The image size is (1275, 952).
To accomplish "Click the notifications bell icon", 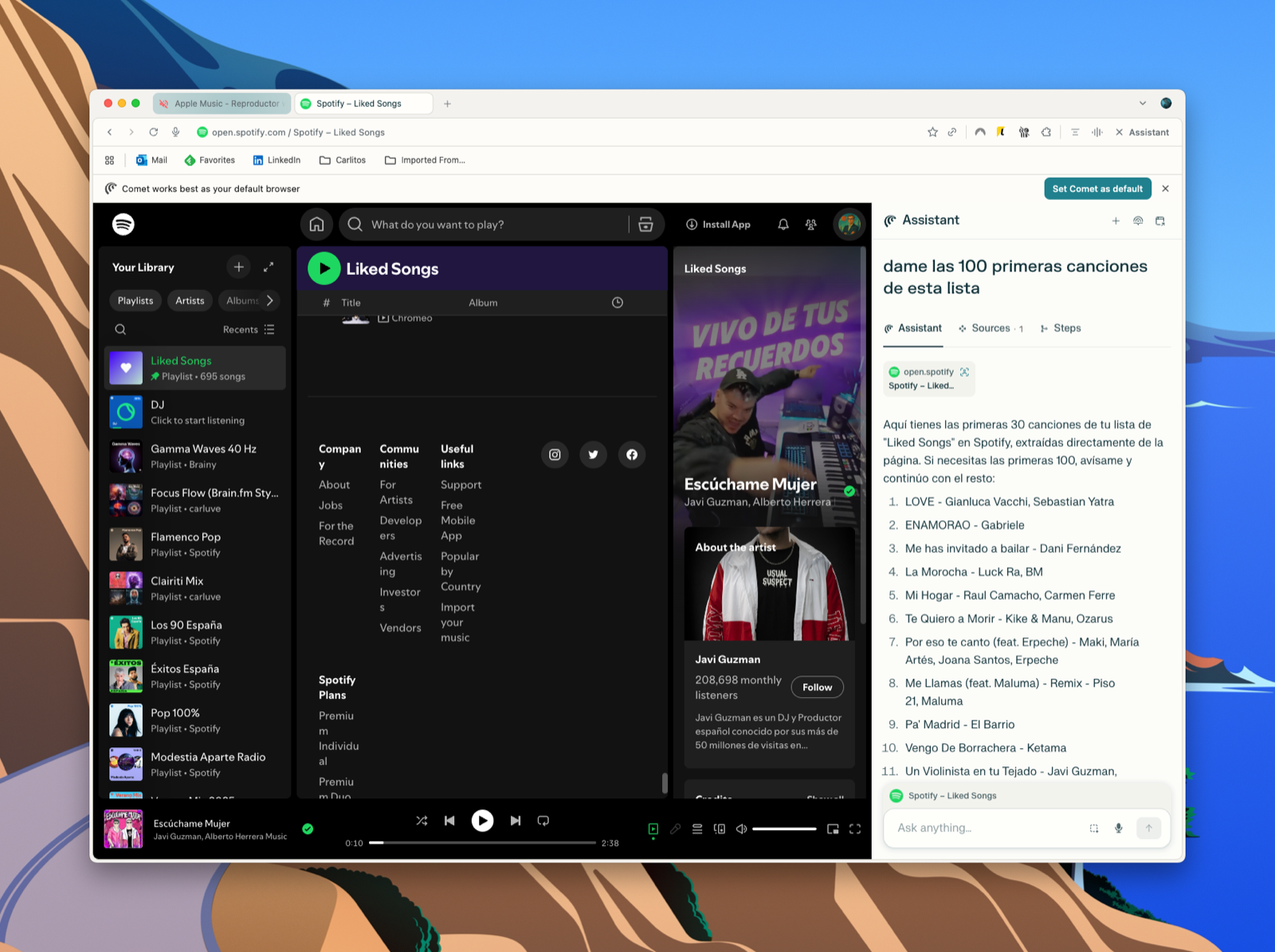I will [783, 225].
